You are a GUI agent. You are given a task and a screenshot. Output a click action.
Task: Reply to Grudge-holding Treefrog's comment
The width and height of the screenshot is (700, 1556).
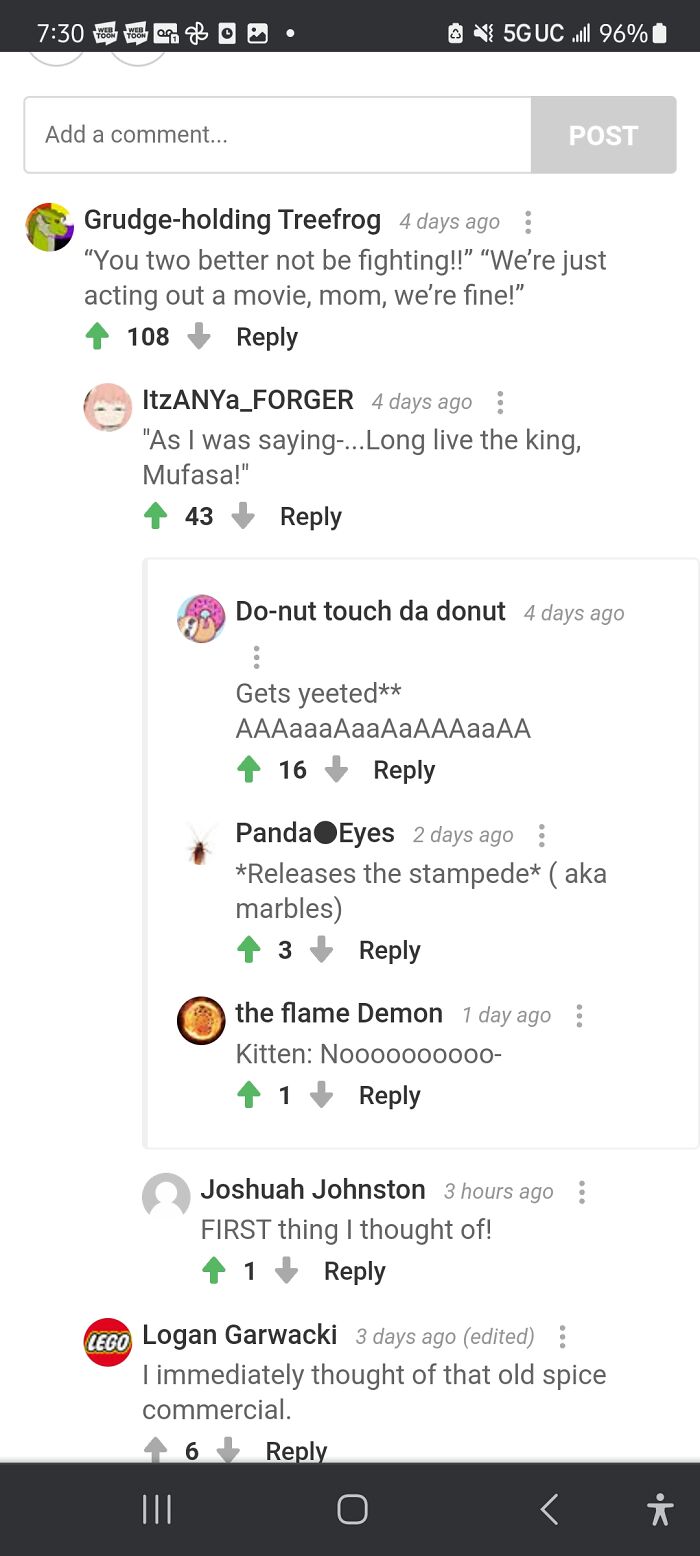click(266, 337)
